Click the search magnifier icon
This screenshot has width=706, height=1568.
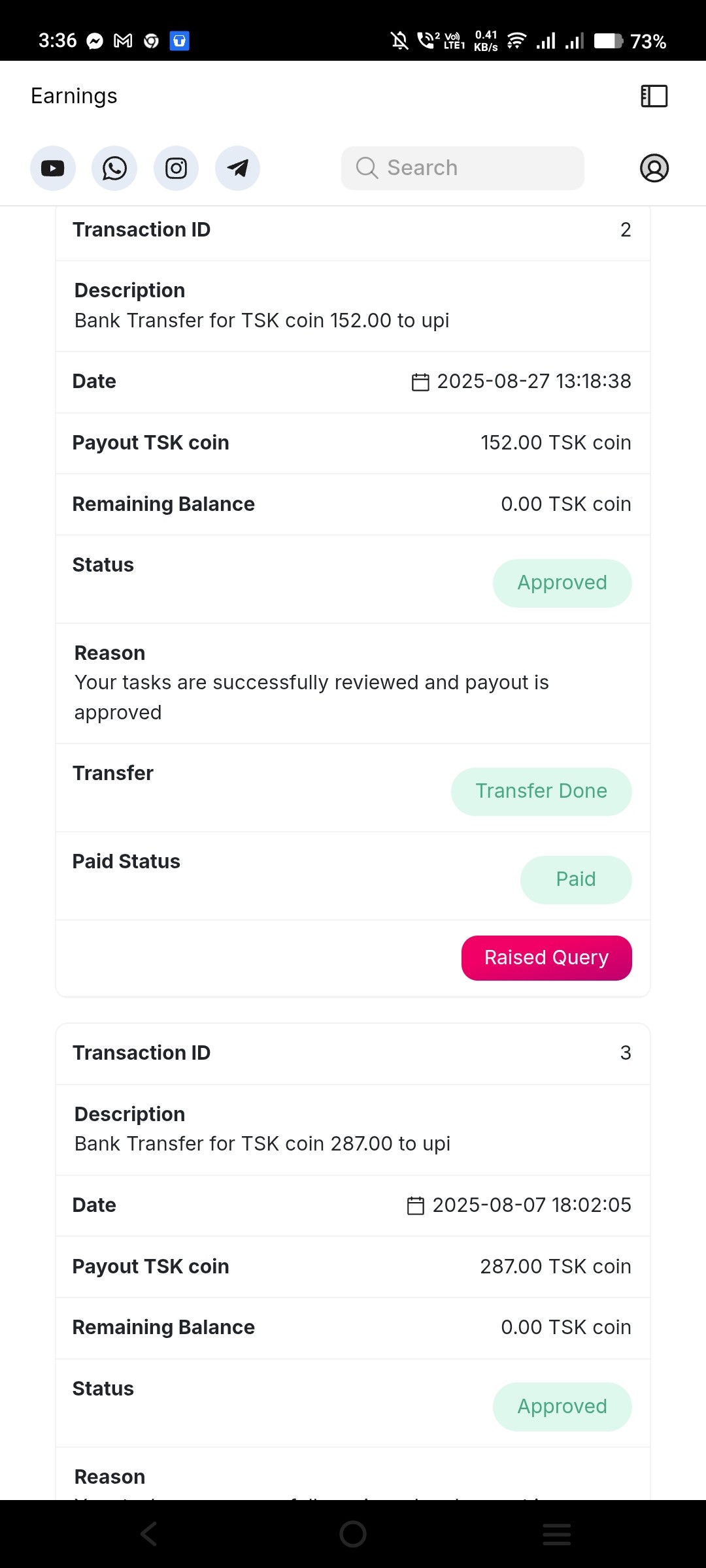(x=367, y=168)
